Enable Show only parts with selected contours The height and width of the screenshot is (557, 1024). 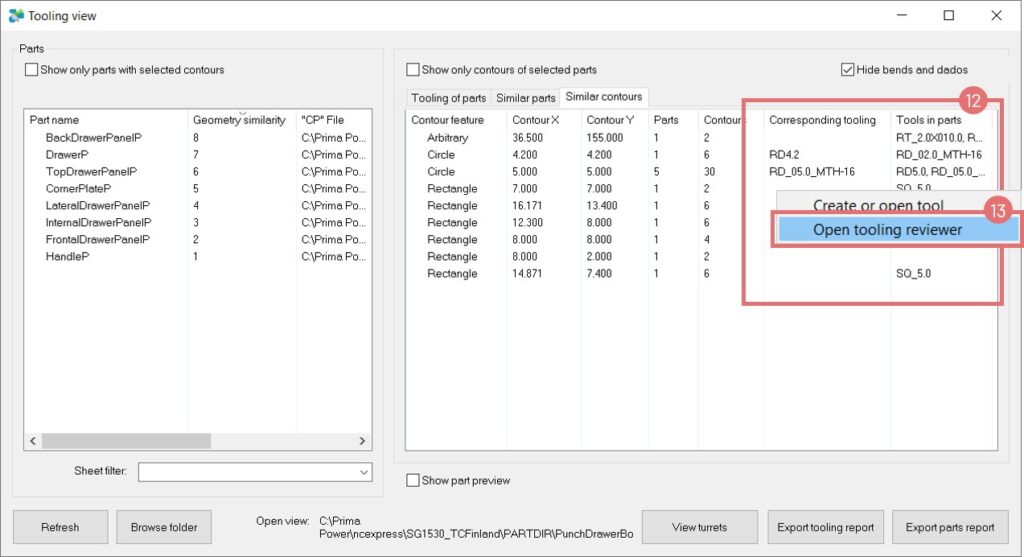[32, 70]
